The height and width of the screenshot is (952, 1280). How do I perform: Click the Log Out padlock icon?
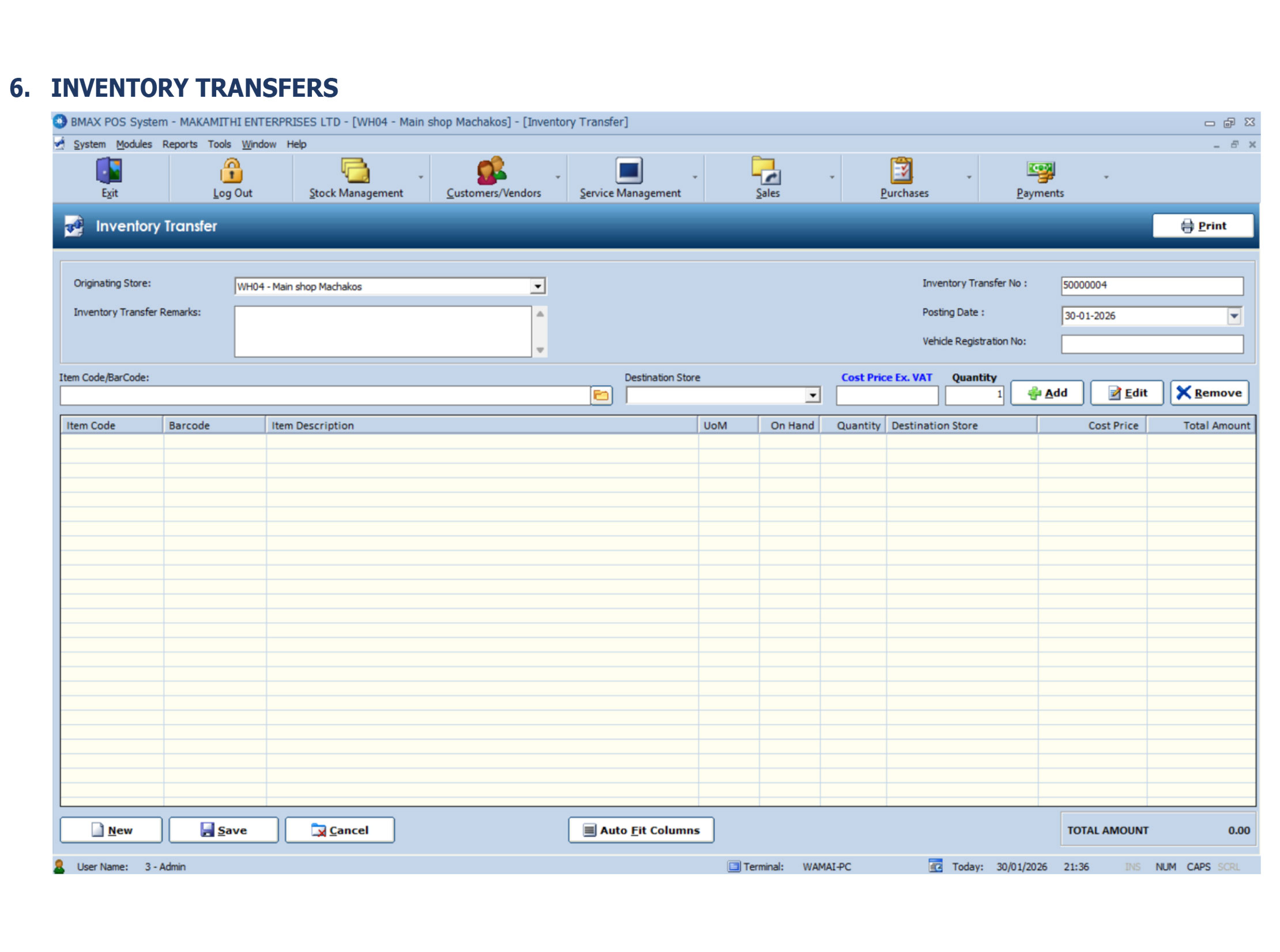point(232,171)
